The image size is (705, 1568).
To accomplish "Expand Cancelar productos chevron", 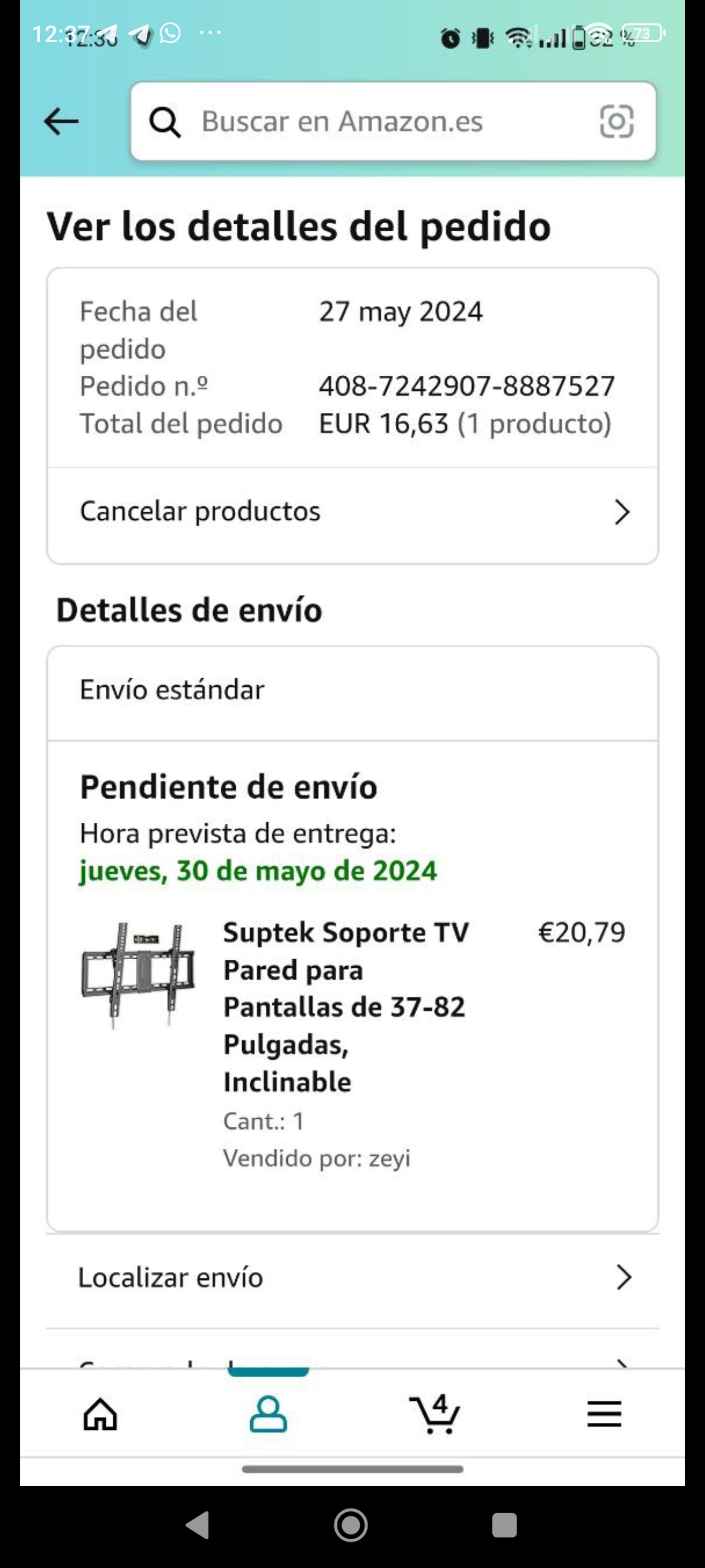I will tap(621, 512).
